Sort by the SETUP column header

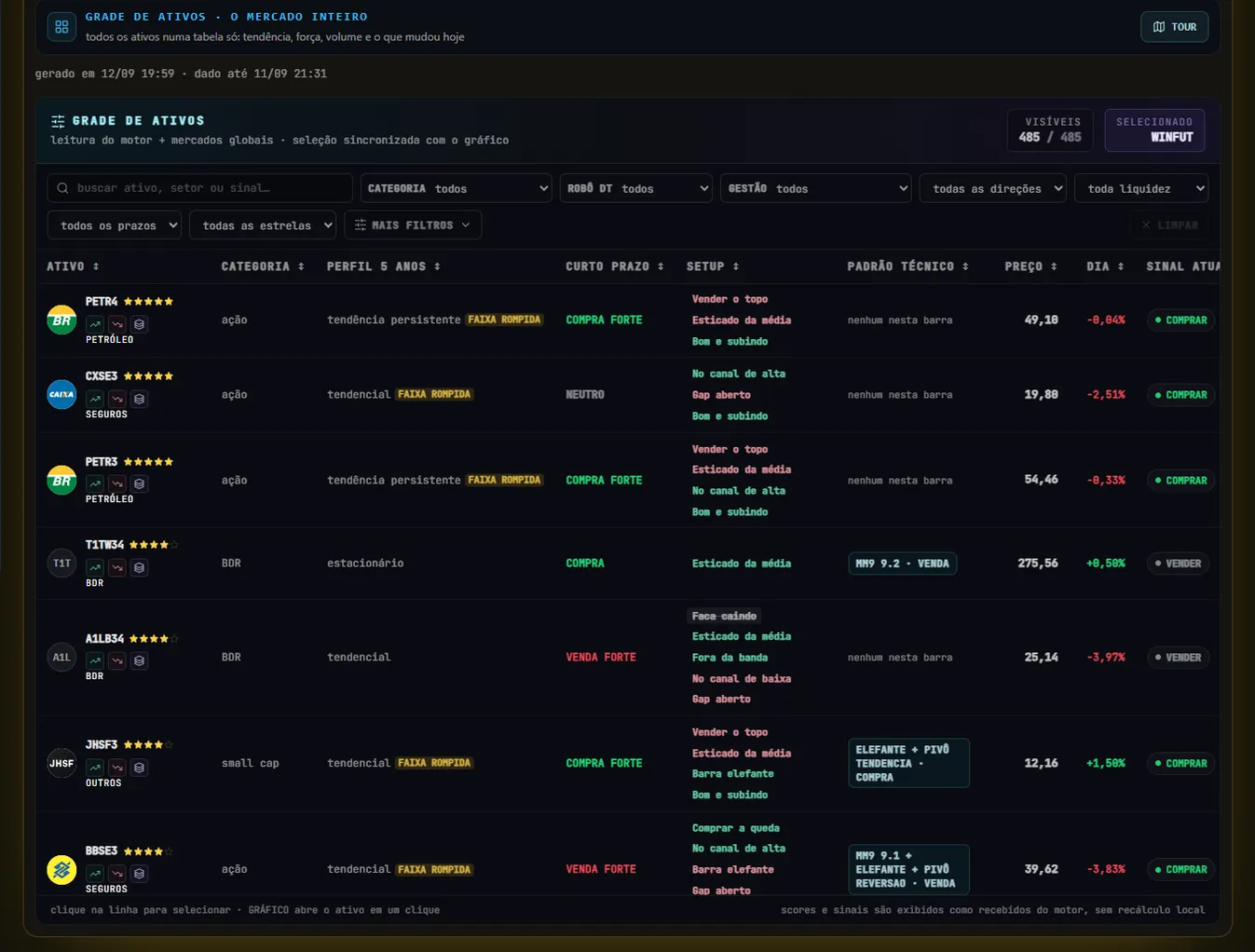pos(713,266)
